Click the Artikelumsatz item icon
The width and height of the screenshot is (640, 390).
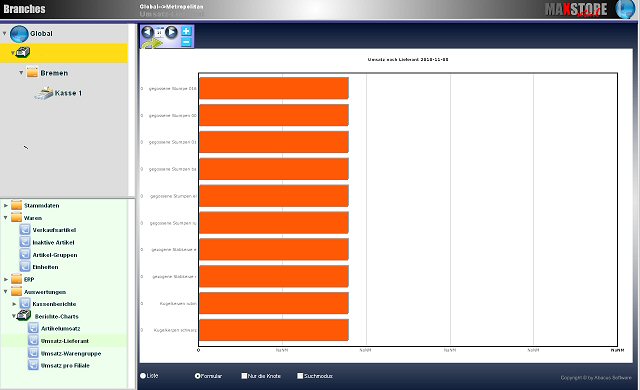click(x=33, y=328)
